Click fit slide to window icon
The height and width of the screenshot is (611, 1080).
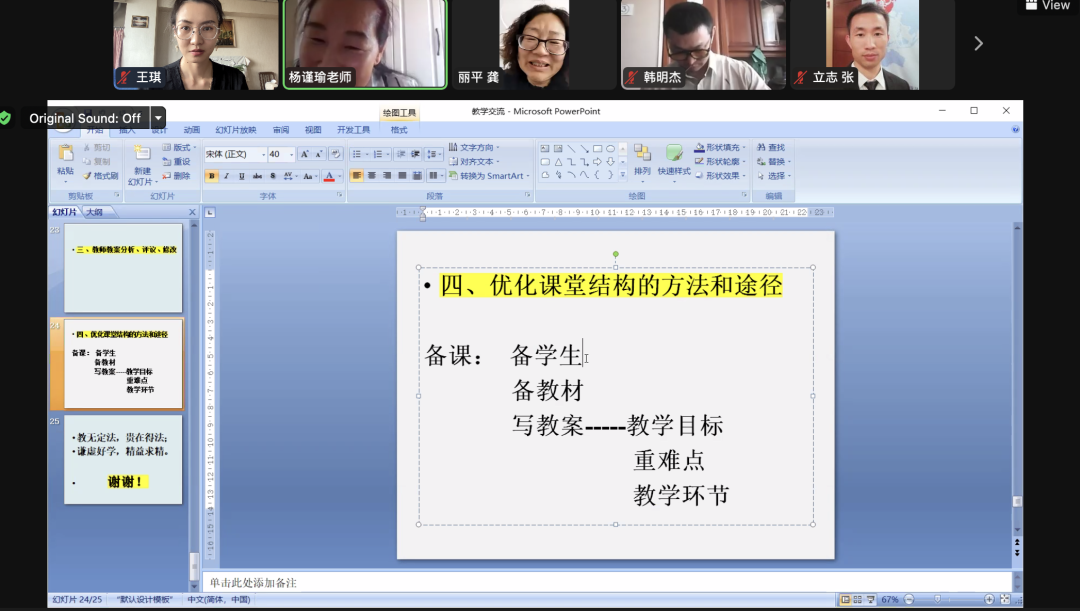pyautogui.click(x=1005, y=600)
